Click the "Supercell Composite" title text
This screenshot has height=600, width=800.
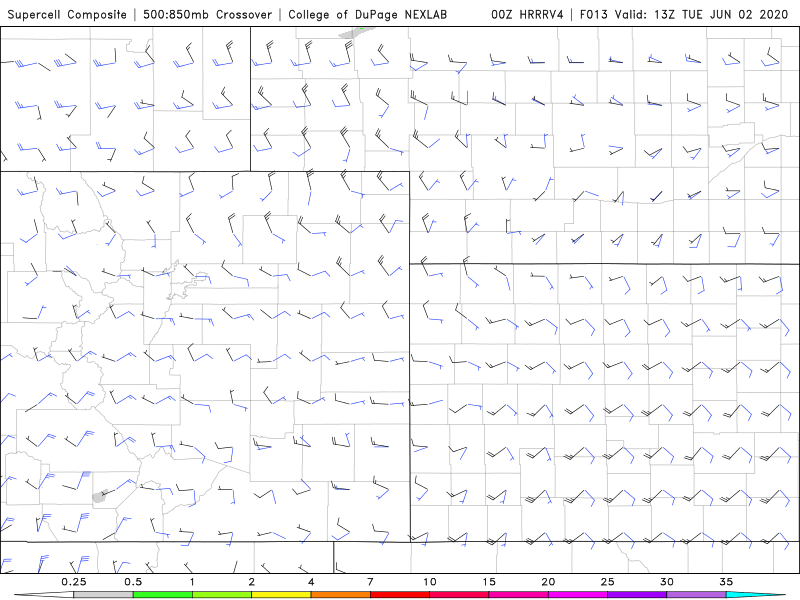(x=67, y=14)
